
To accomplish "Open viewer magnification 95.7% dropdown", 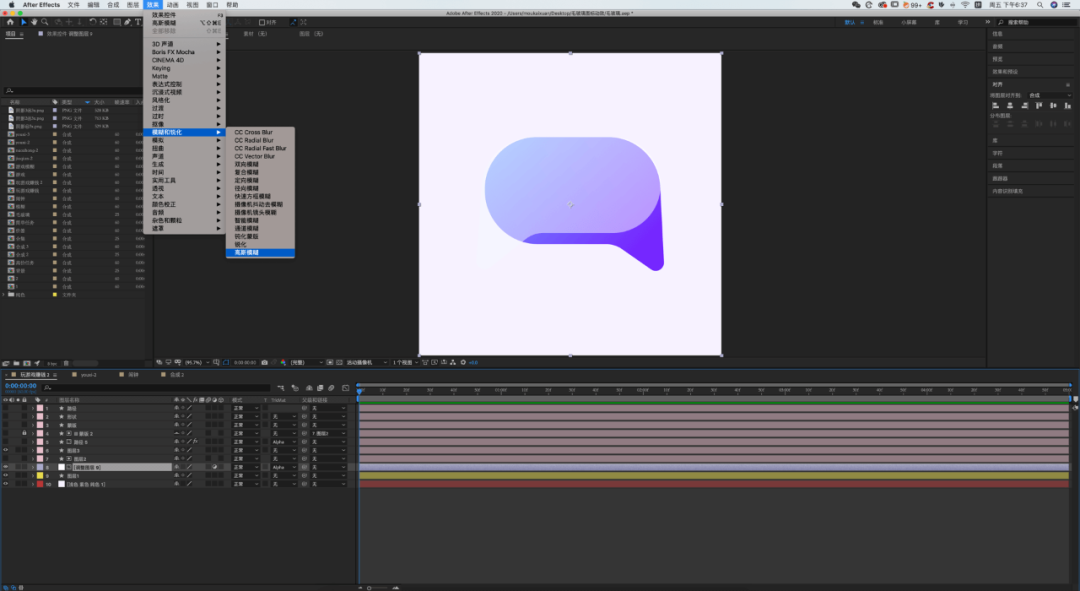I will click(x=196, y=362).
